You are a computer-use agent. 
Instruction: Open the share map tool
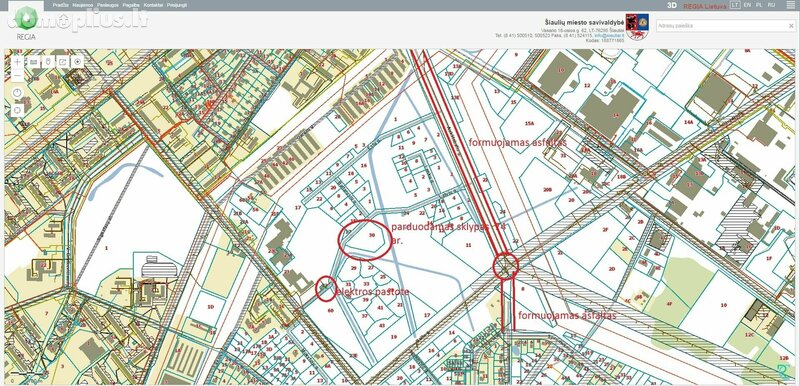tap(63, 62)
